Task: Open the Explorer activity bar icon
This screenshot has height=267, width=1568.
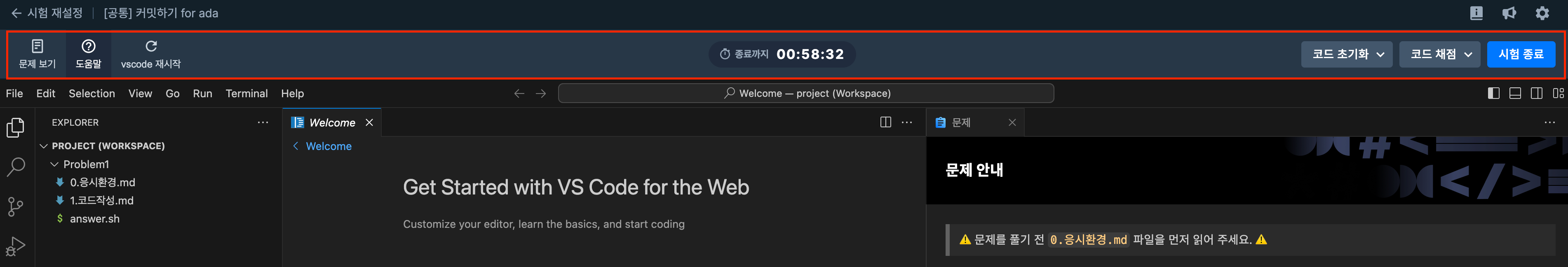Action: pyautogui.click(x=15, y=128)
